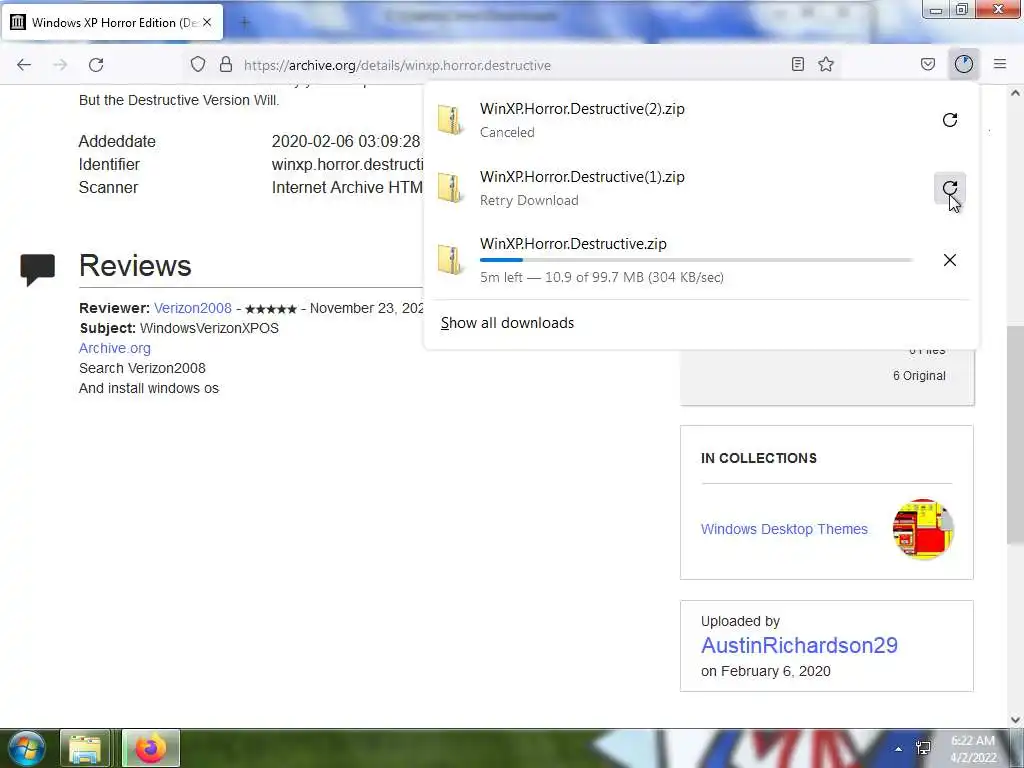
Task: Click the download progress bar
Action: click(696, 260)
